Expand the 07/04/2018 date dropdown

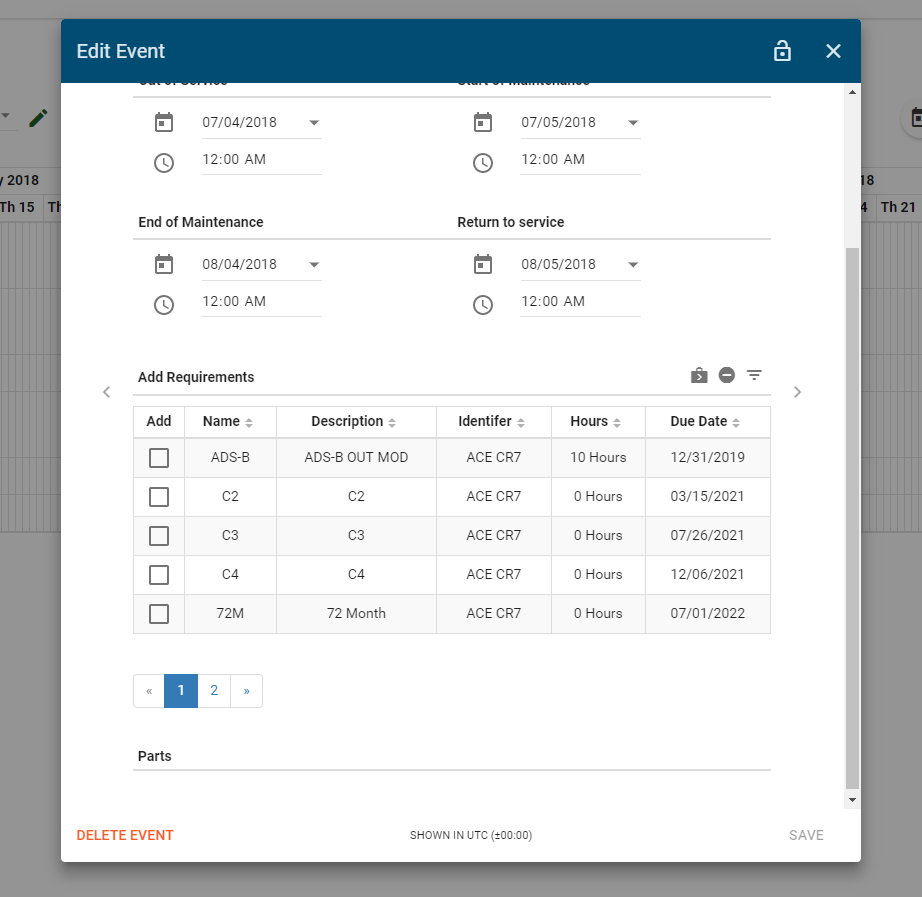314,122
